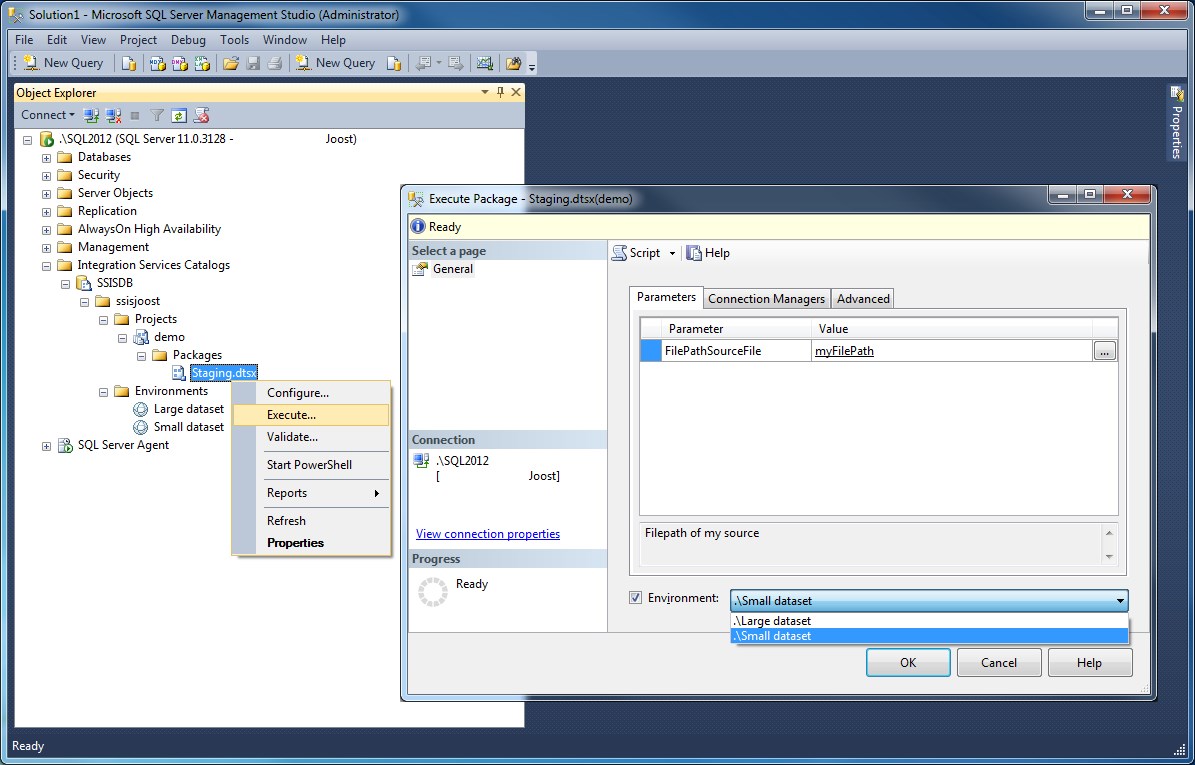Open the Environment dropdown list
This screenshot has height=765, width=1195.
point(1120,601)
